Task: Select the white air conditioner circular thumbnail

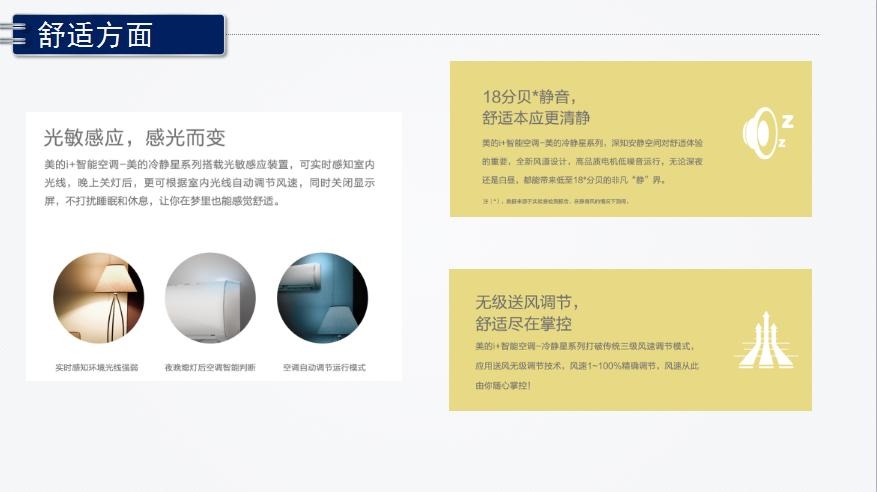Action: click(x=210, y=298)
